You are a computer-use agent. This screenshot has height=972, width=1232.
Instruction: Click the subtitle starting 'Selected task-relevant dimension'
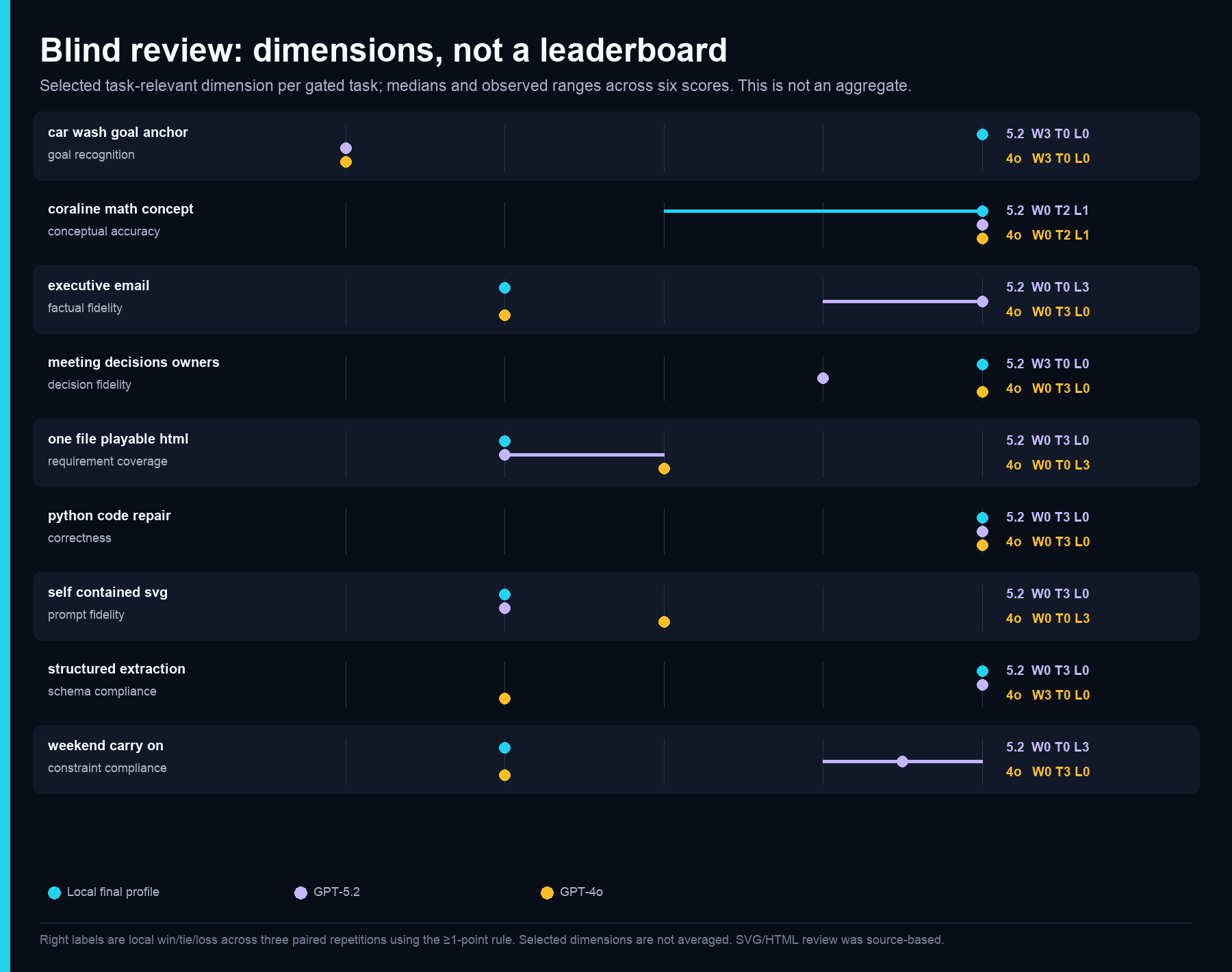point(476,86)
